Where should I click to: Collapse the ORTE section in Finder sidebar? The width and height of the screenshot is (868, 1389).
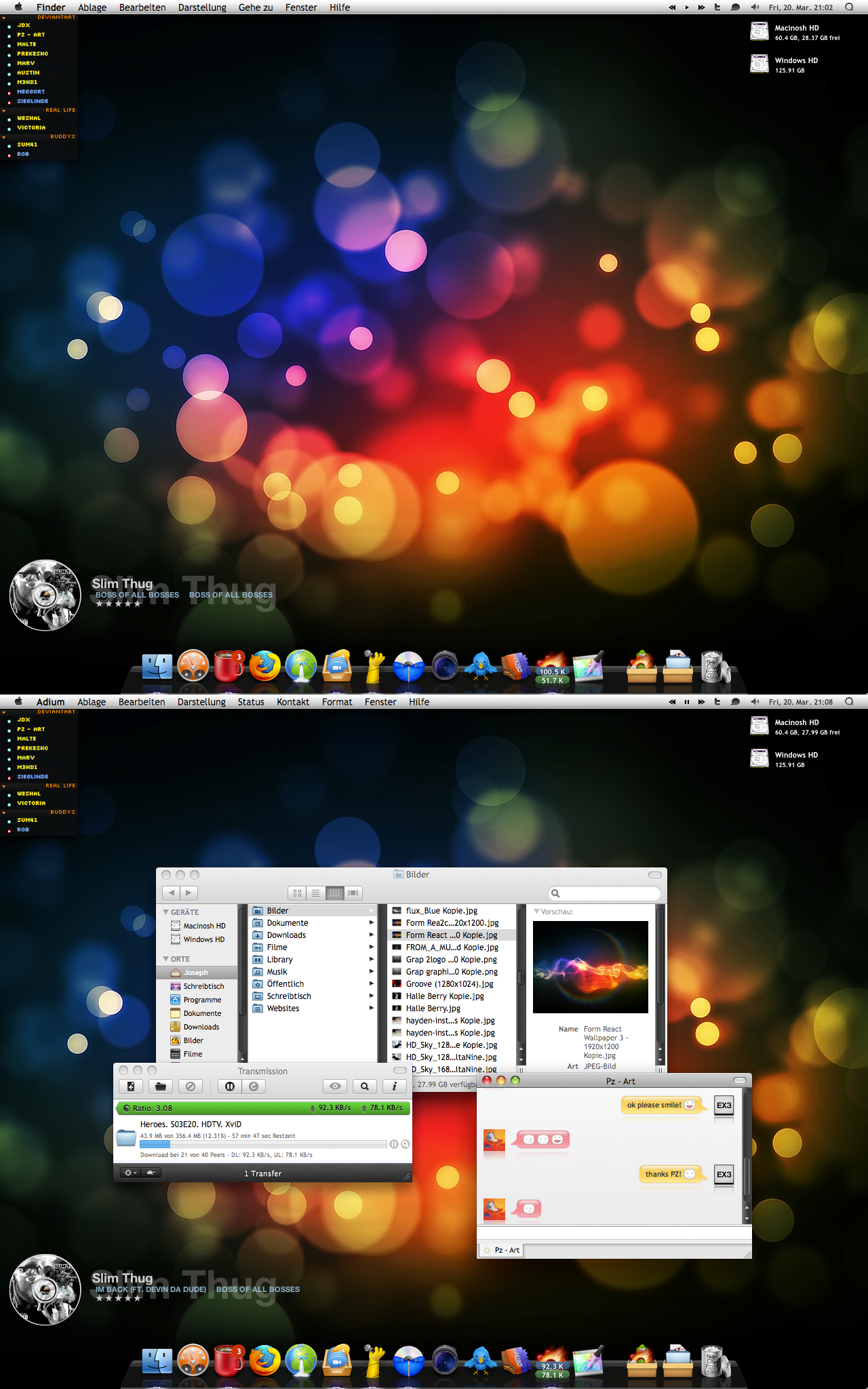click(x=166, y=959)
